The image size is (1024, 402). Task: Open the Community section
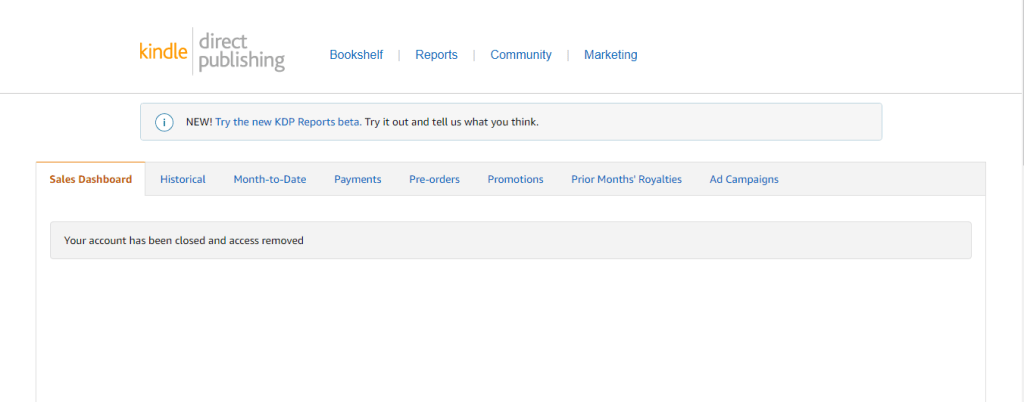(520, 55)
